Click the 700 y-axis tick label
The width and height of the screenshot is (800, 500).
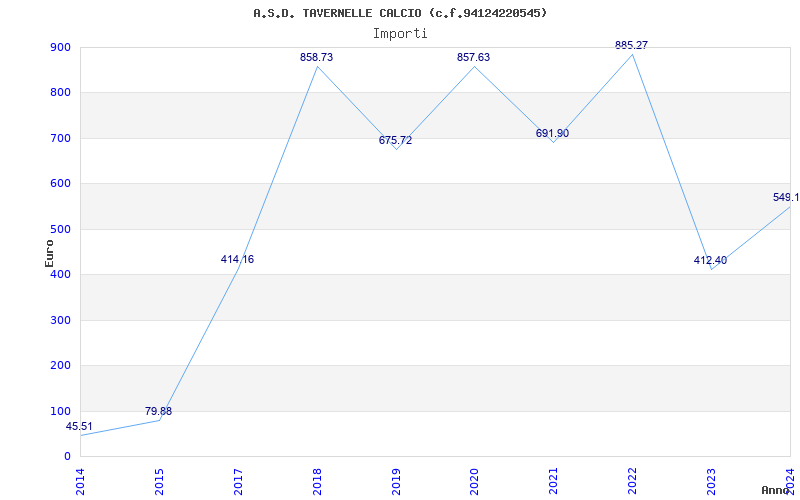[60, 138]
